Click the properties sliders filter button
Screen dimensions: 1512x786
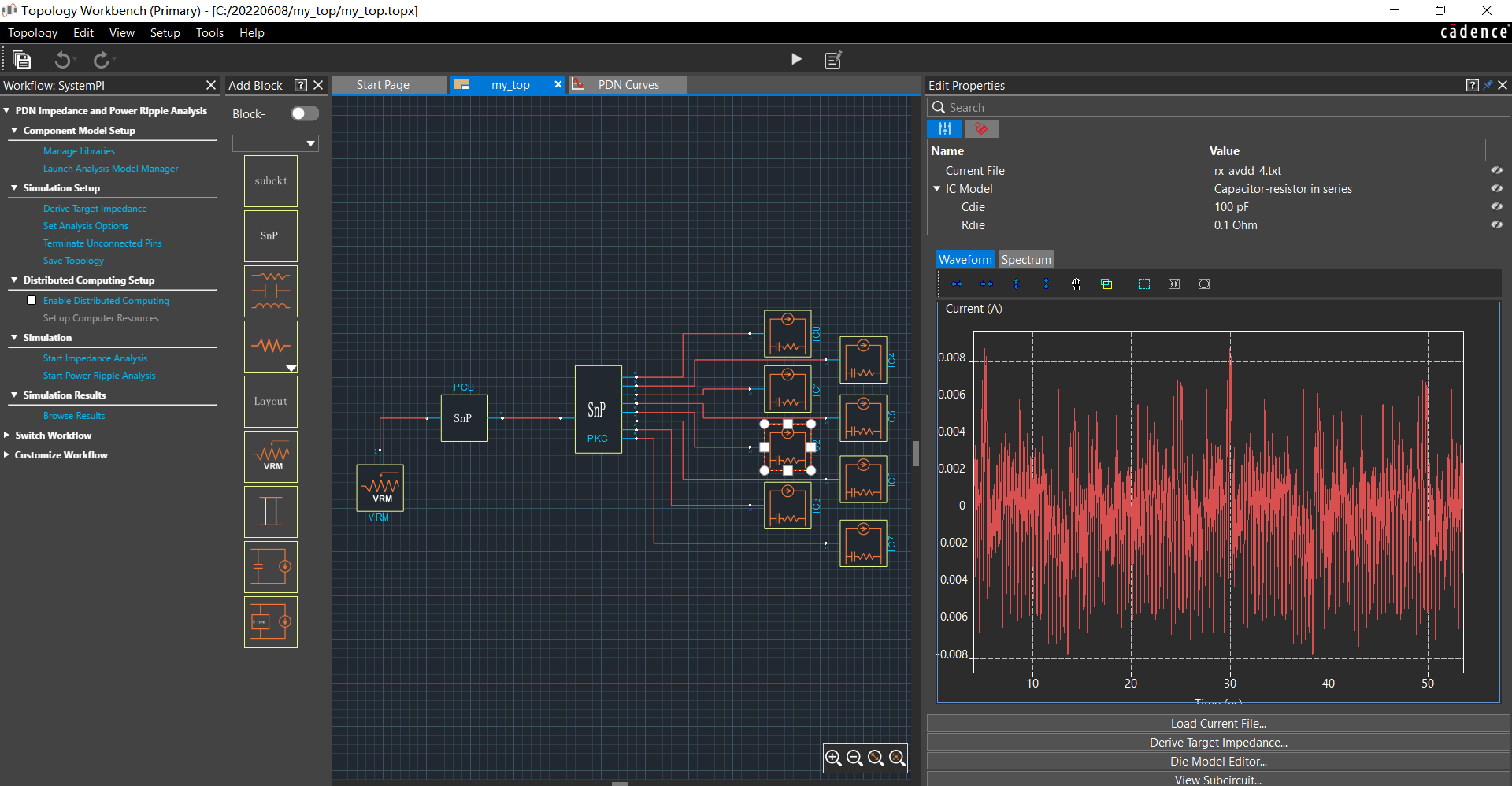click(945, 128)
